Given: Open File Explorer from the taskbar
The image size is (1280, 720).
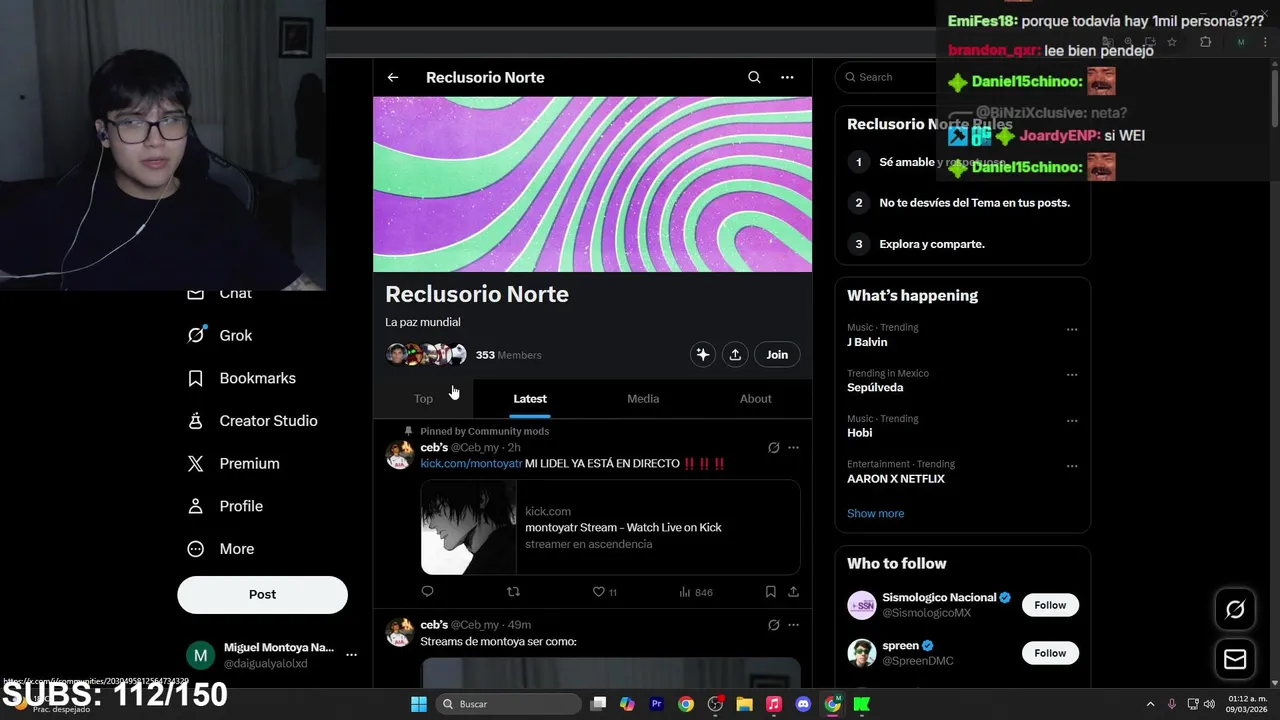Looking at the screenshot, I should click(744, 704).
